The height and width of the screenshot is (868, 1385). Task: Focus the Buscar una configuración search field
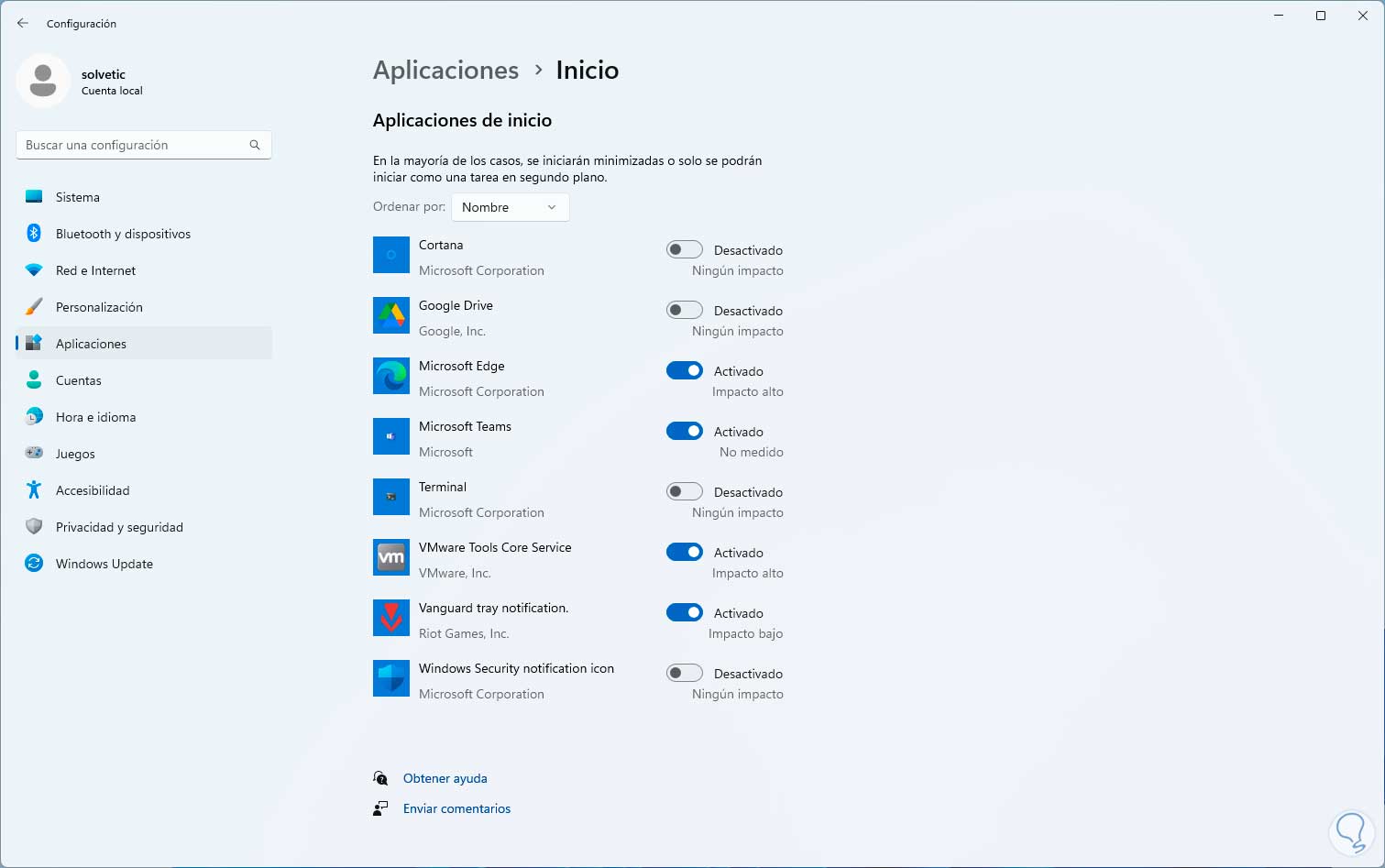(x=144, y=145)
